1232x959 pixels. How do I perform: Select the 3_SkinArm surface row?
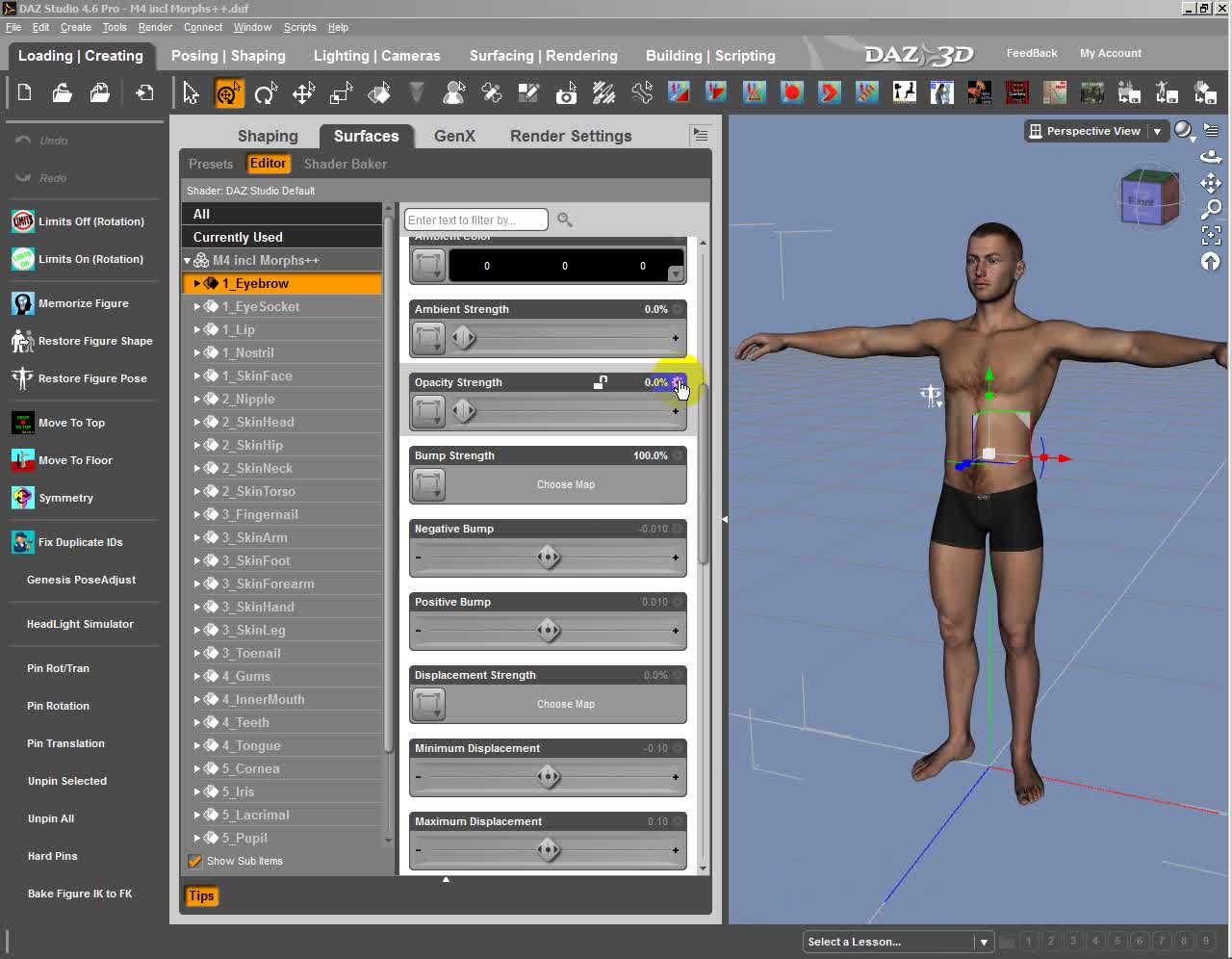tap(282, 538)
